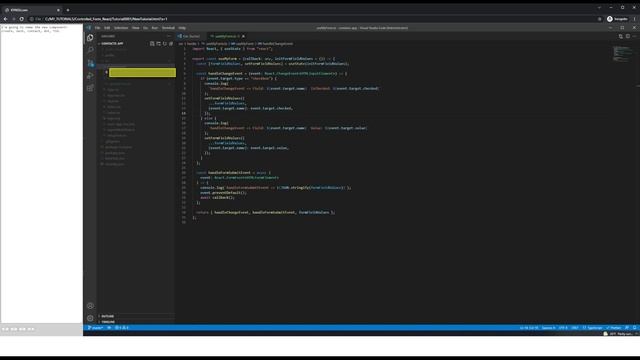Image resolution: width=640 pixels, height=360 pixels.
Task: Open the Go menu
Action: pos(145,28)
